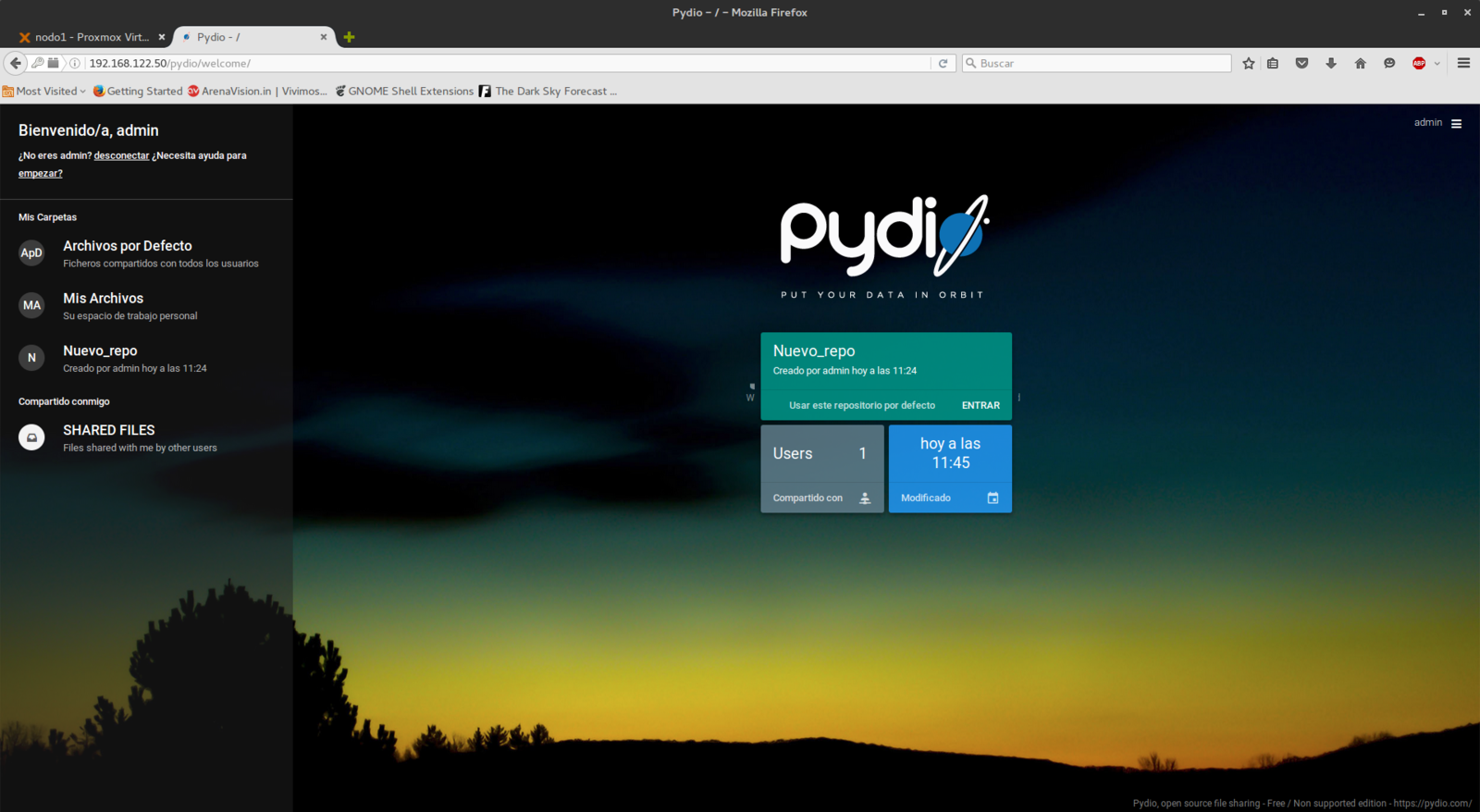Open a new tab with plus icon
The height and width of the screenshot is (812, 1480).
[x=349, y=37]
